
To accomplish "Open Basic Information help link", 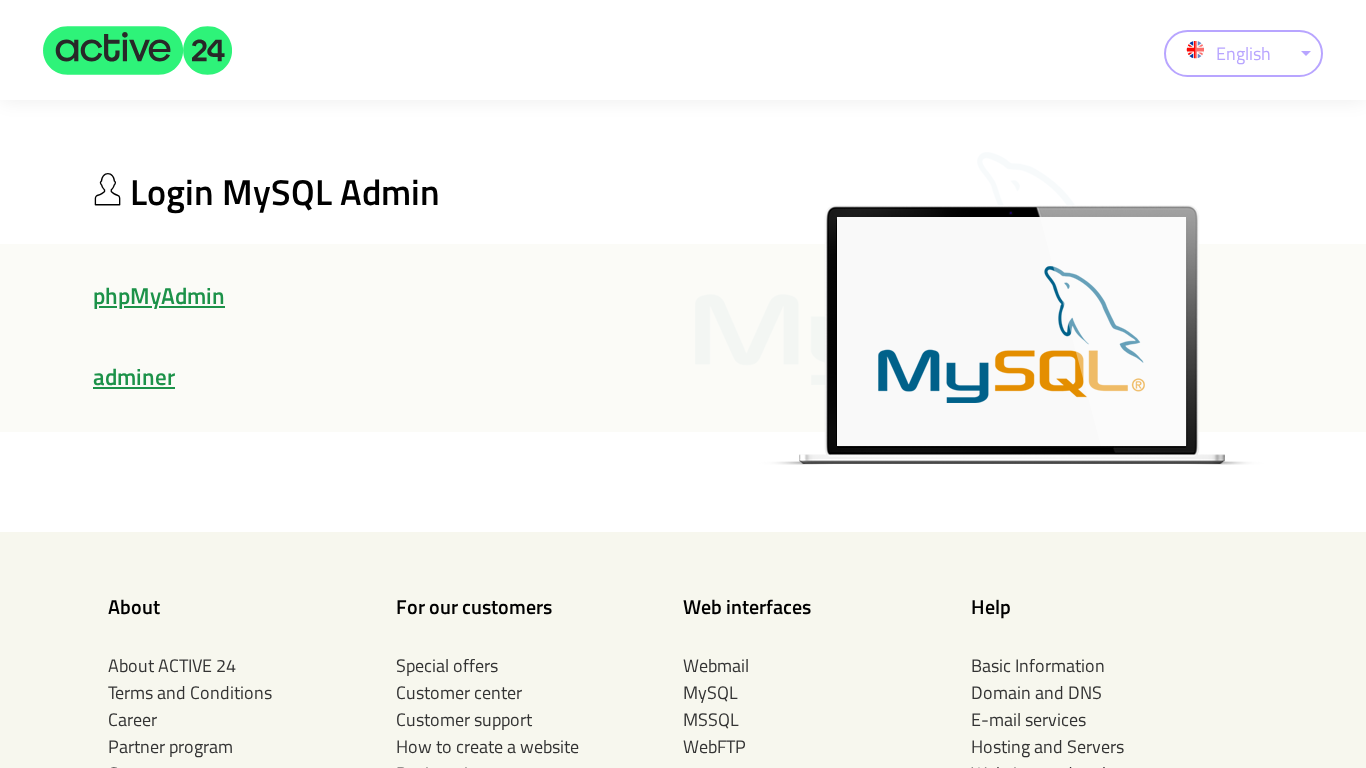I will point(1038,666).
